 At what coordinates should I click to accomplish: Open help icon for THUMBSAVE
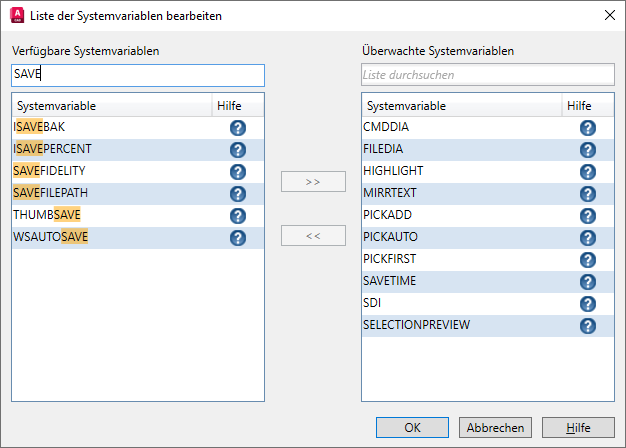[x=238, y=216]
